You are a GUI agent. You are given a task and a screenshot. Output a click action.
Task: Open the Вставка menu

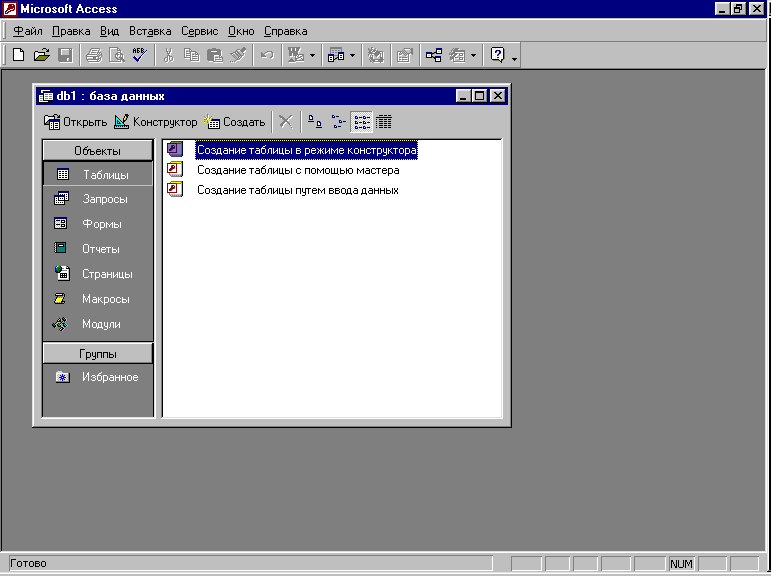150,31
